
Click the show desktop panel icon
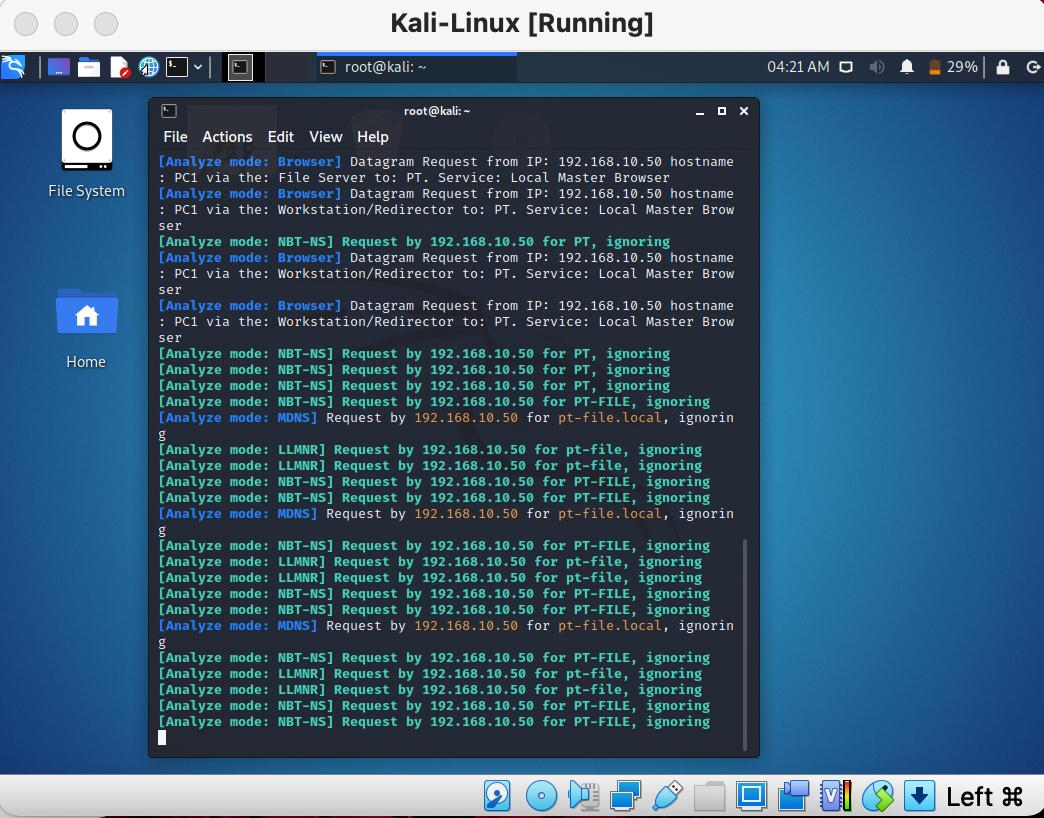click(59, 67)
